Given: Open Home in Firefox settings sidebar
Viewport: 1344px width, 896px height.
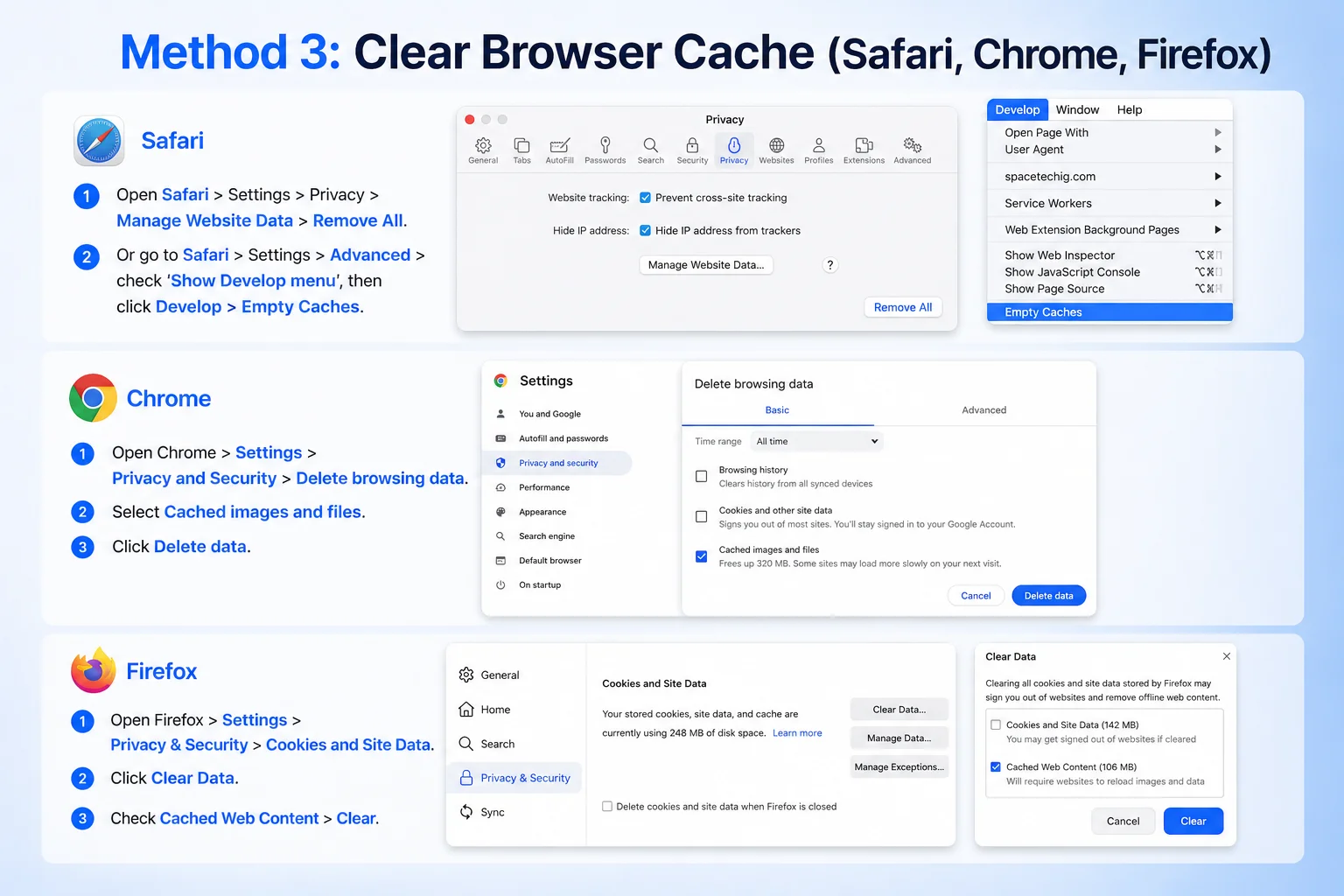Looking at the screenshot, I should 485,710.
